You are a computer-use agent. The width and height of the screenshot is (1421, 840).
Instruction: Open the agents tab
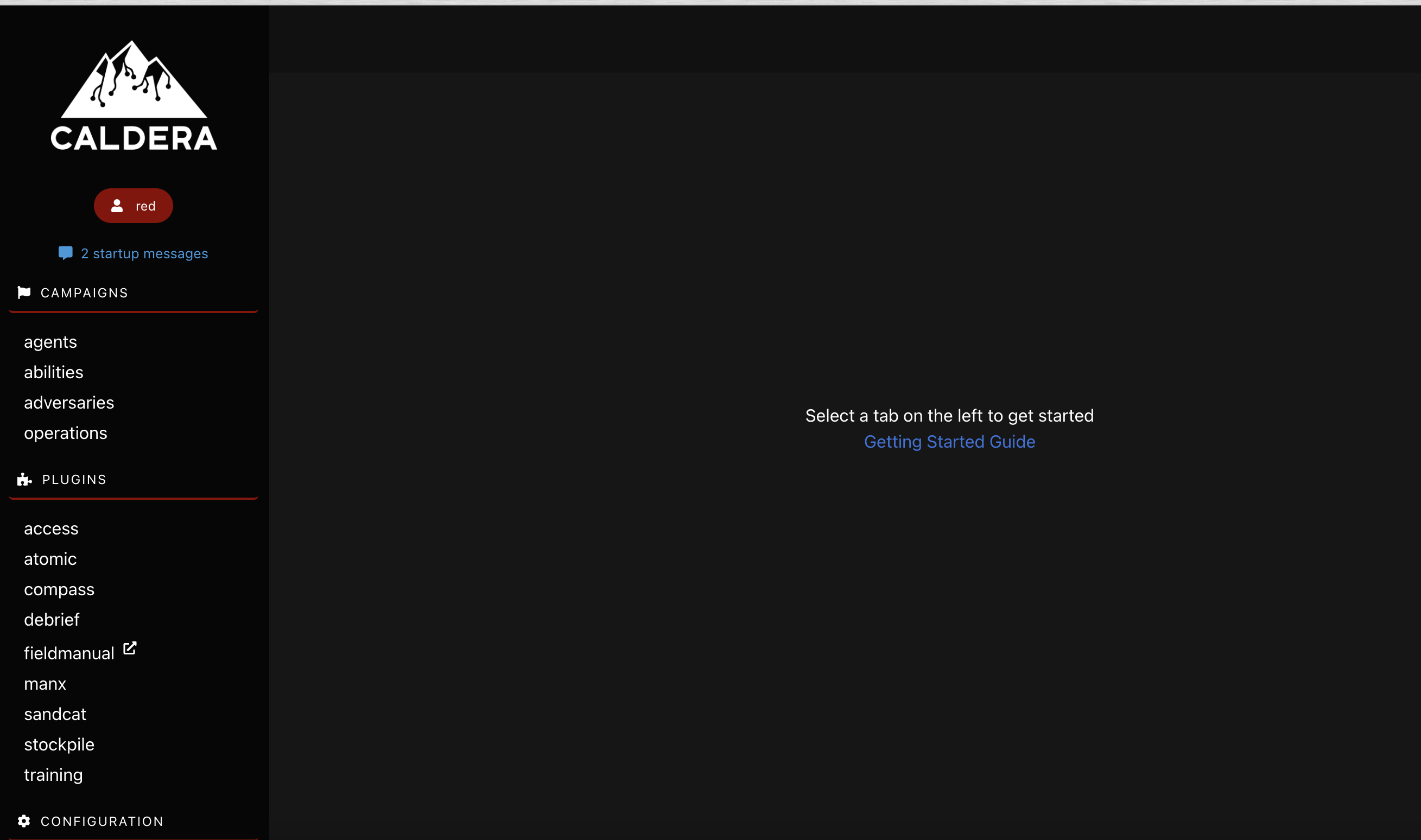point(50,342)
